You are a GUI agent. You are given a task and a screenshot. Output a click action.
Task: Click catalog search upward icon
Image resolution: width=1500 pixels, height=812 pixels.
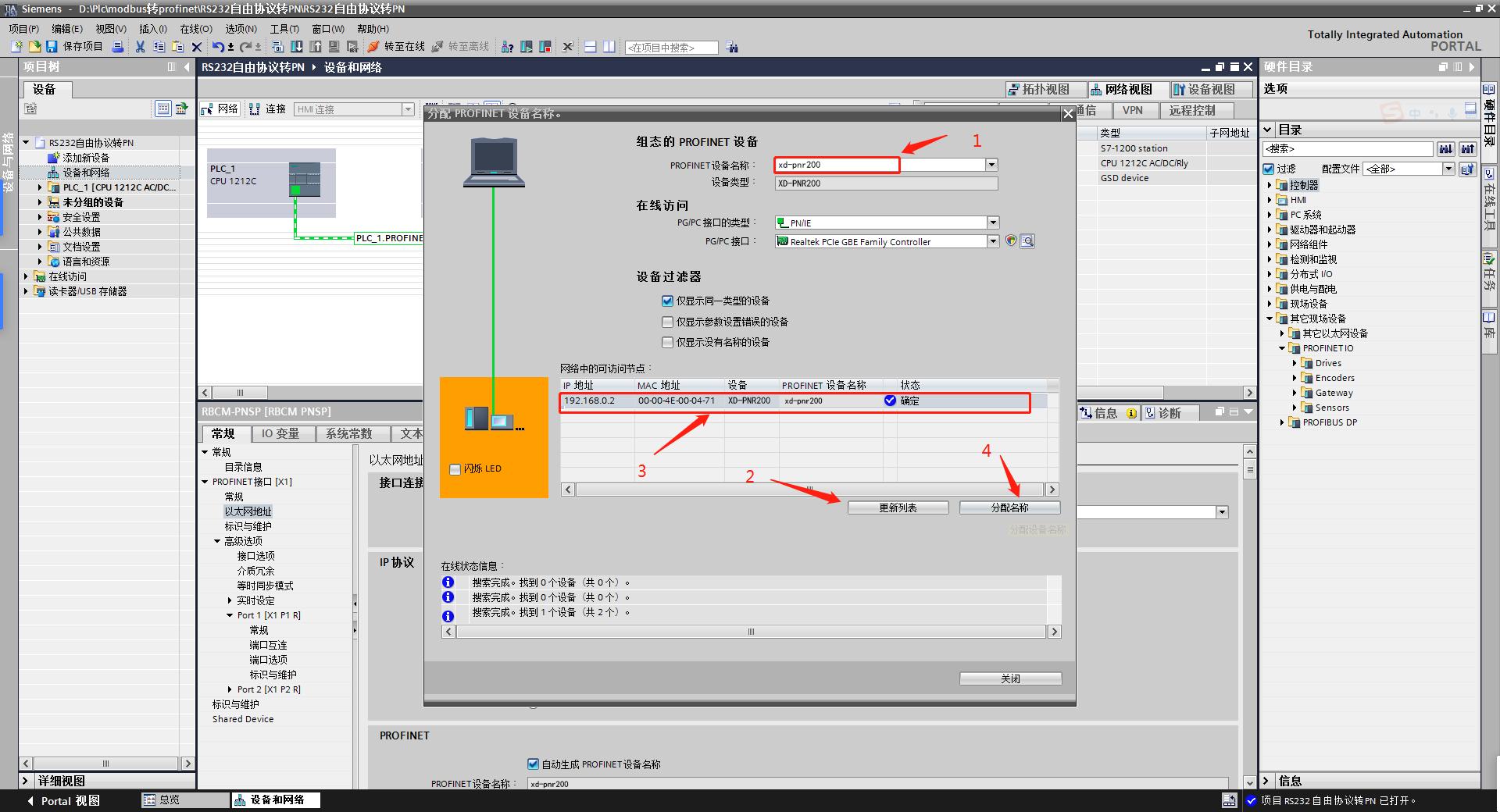[1468, 148]
